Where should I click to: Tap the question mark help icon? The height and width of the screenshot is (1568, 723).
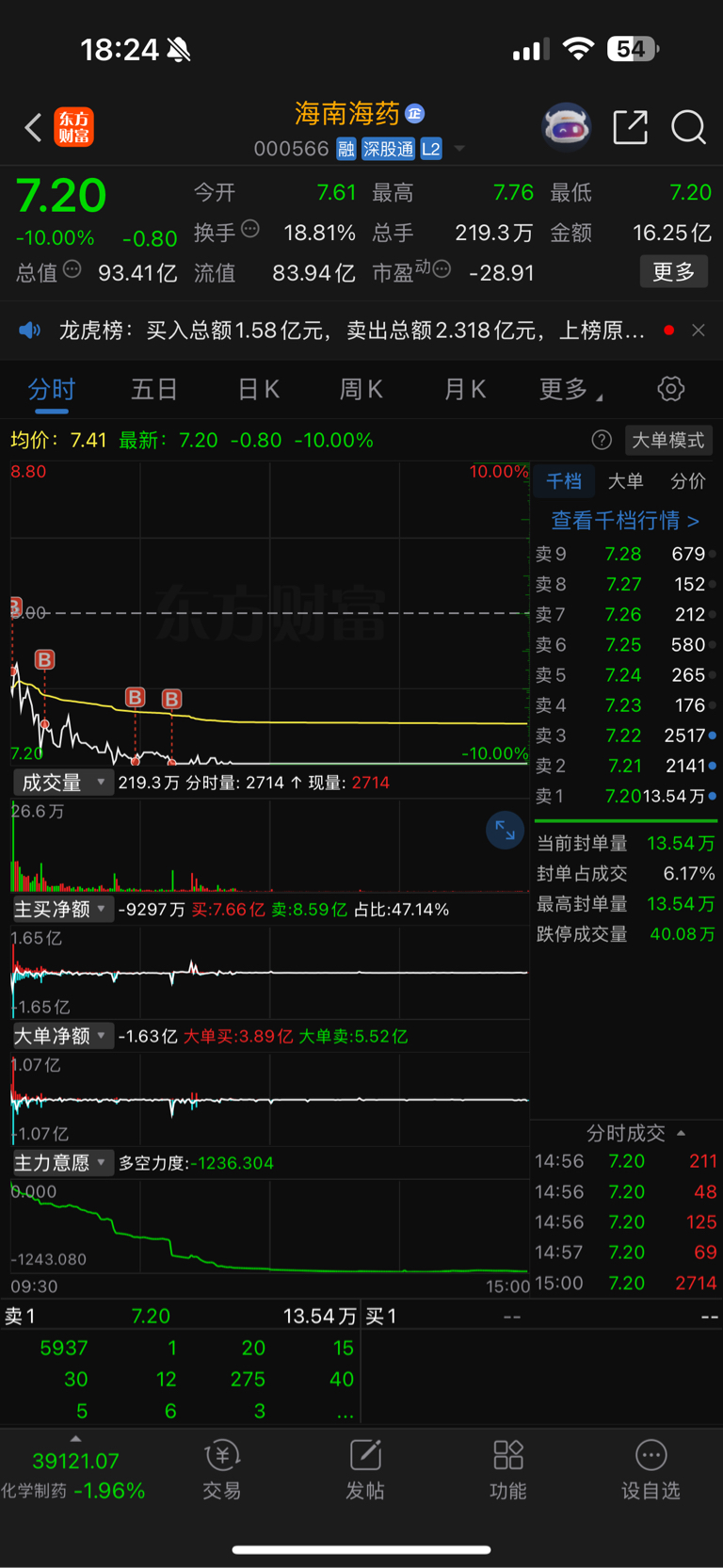(x=602, y=440)
